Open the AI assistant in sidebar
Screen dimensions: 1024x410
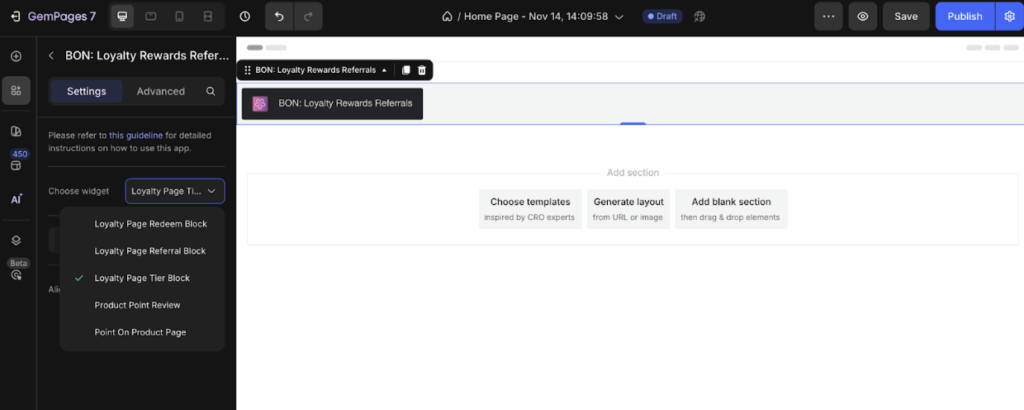[x=16, y=199]
